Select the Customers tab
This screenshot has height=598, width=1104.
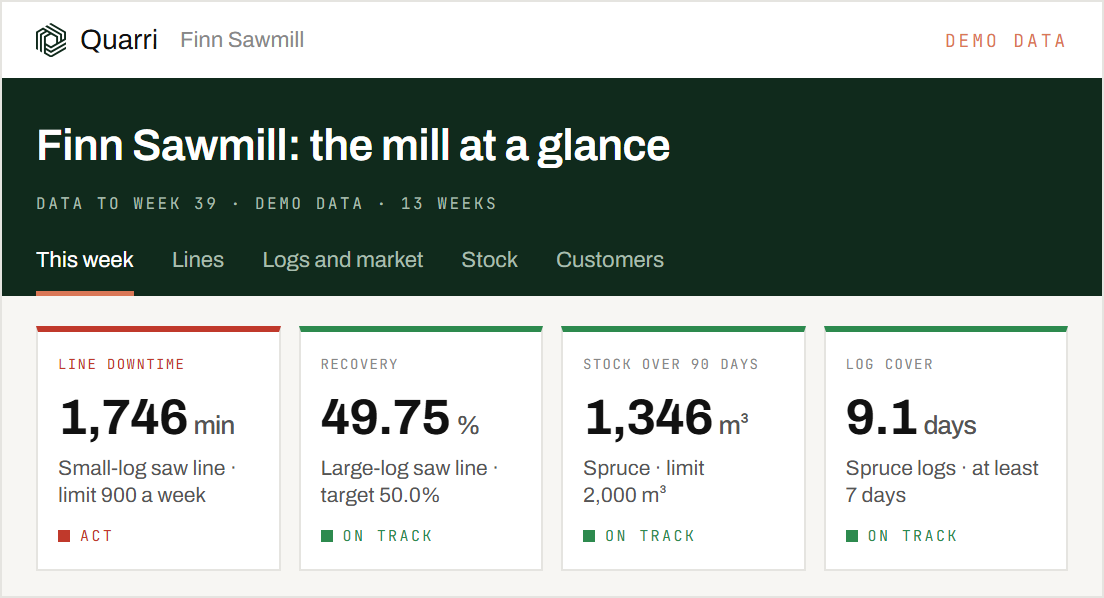610,260
